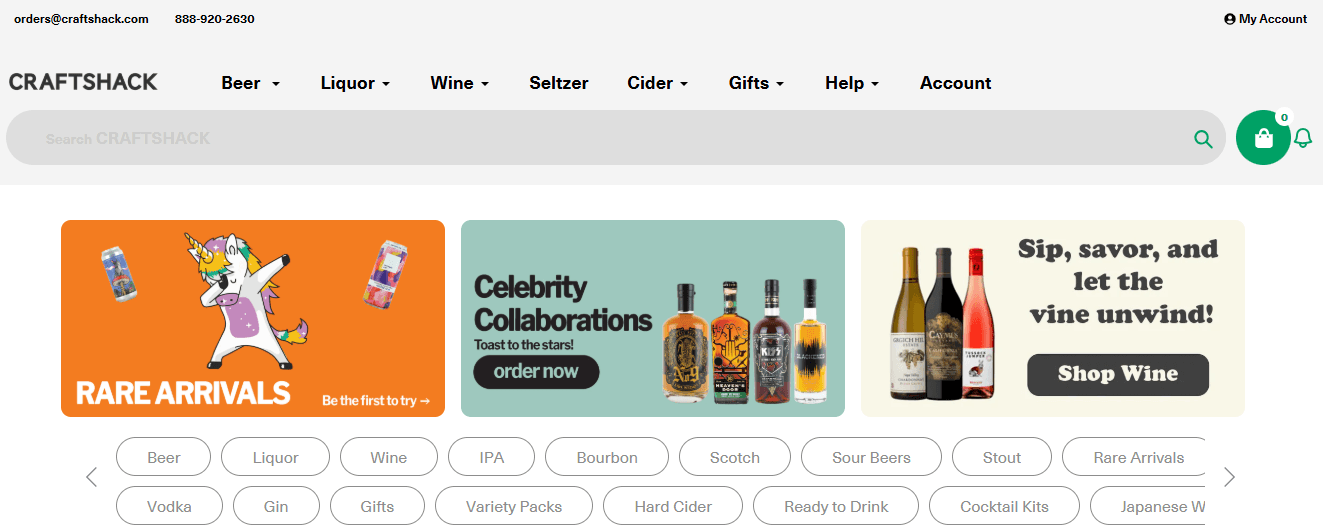The width and height of the screenshot is (1323, 531).
Task: Select the Sour Beers category chip
Action: pos(871,458)
